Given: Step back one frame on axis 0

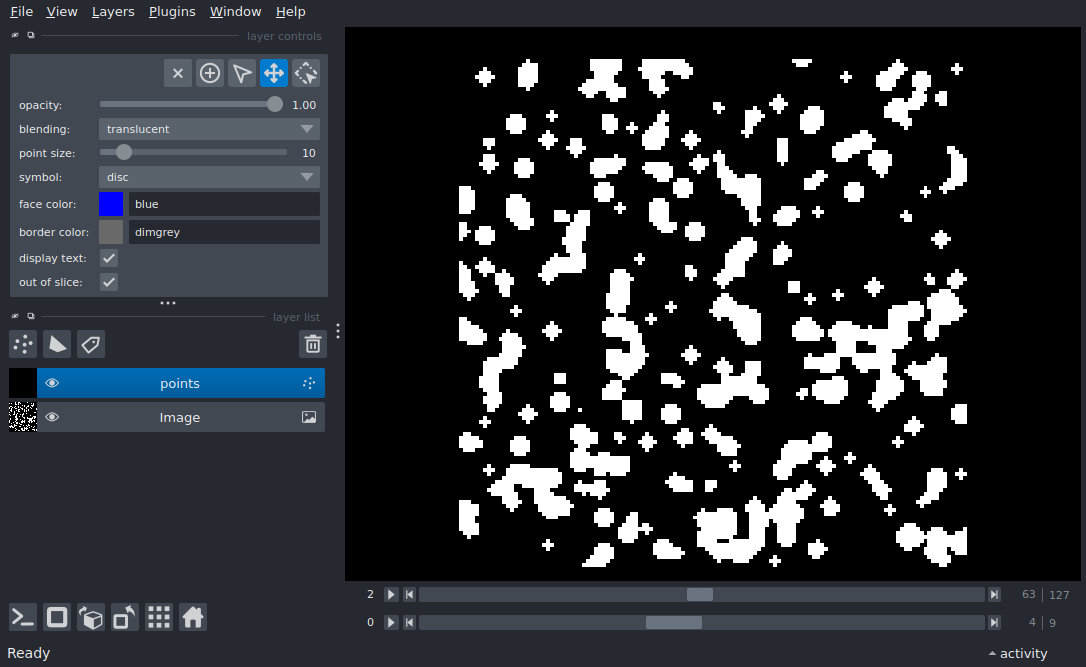Looking at the screenshot, I should (x=409, y=622).
